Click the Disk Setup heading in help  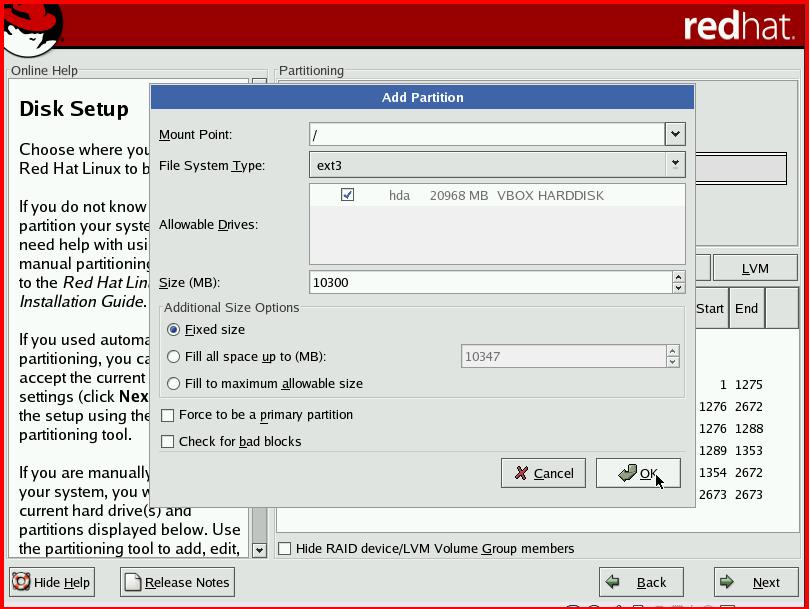click(74, 109)
